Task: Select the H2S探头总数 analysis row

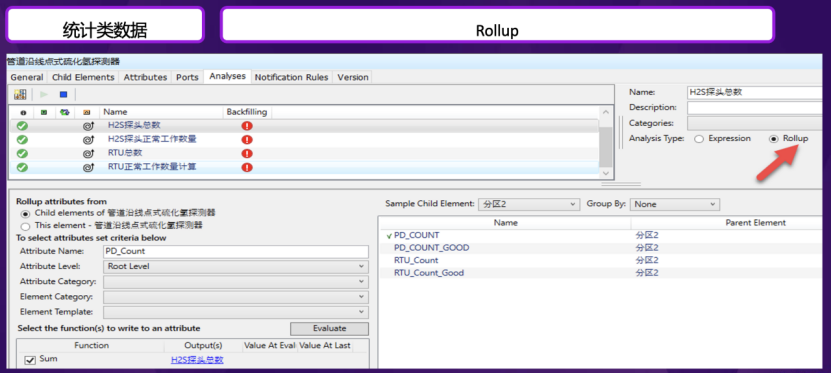Action: point(305,126)
